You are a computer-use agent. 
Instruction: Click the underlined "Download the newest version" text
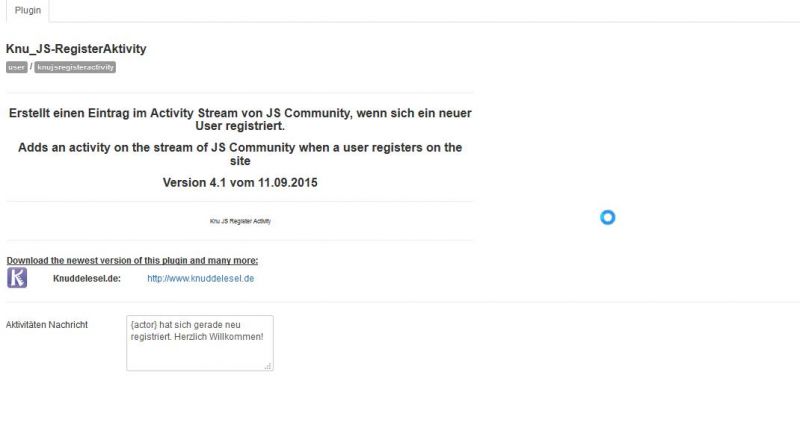pos(132,260)
